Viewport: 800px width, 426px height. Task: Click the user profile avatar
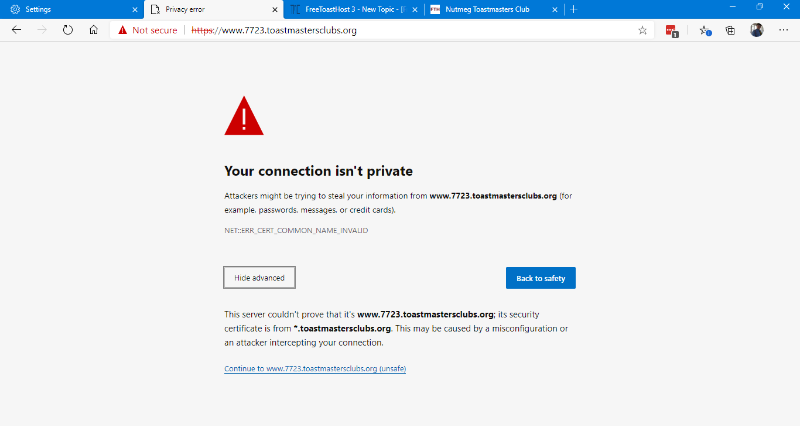757,30
